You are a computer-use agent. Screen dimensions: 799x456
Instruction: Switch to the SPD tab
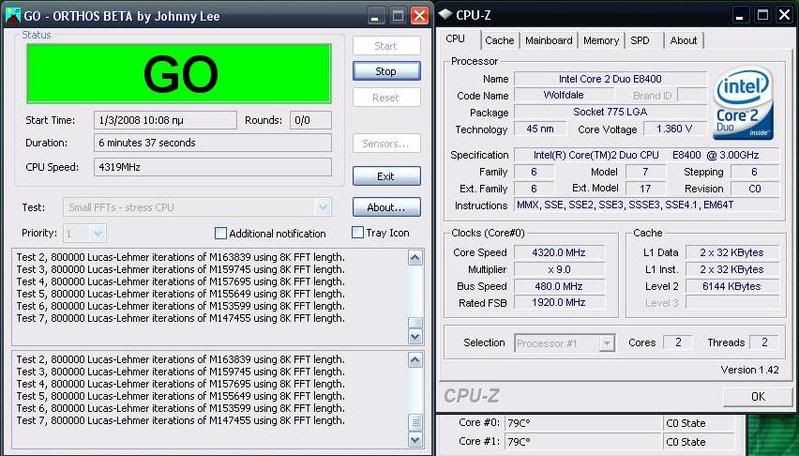pos(640,40)
